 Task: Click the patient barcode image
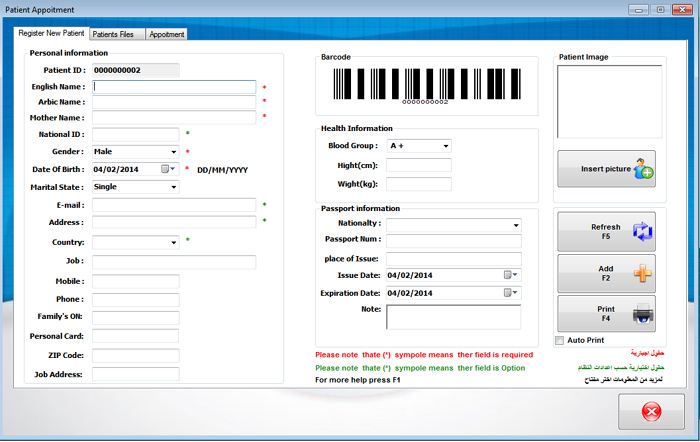[427, 86]
